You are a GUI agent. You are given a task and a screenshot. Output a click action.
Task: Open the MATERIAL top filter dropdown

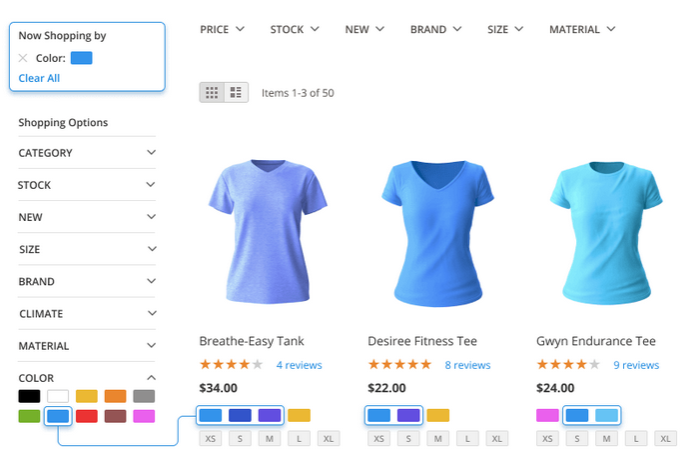click(x=581, y=30)
